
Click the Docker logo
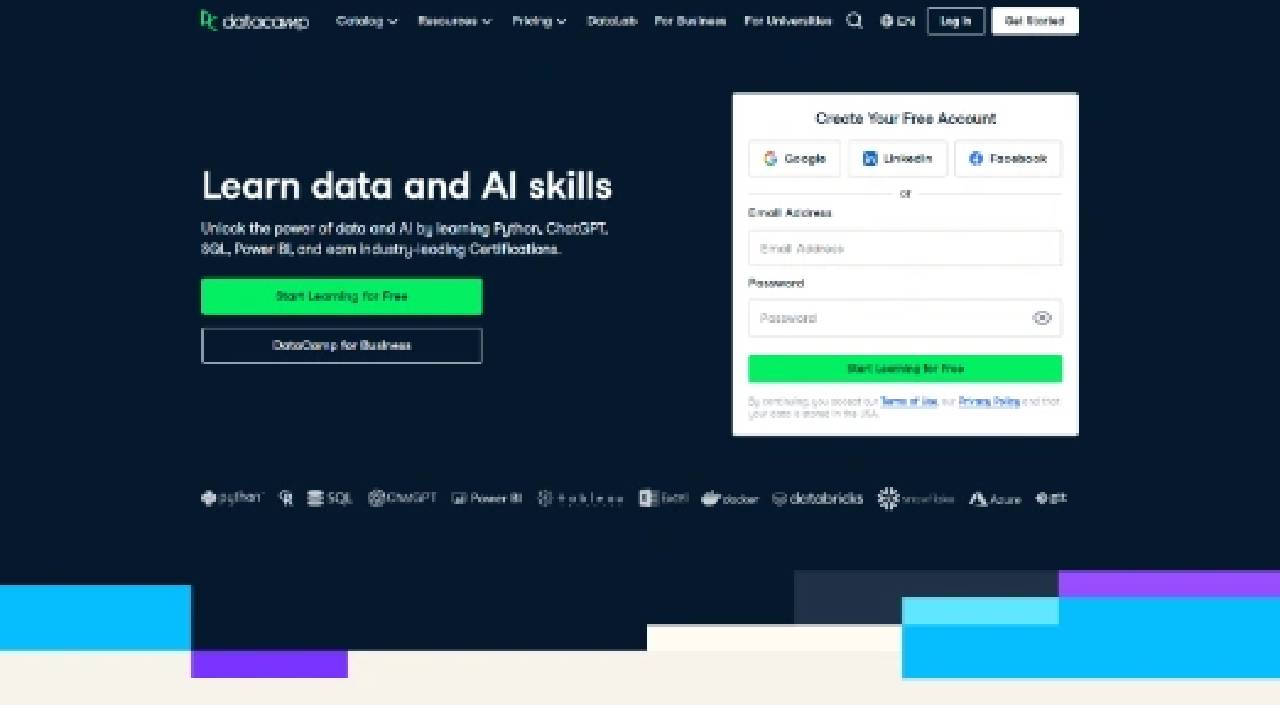[730, 498]
